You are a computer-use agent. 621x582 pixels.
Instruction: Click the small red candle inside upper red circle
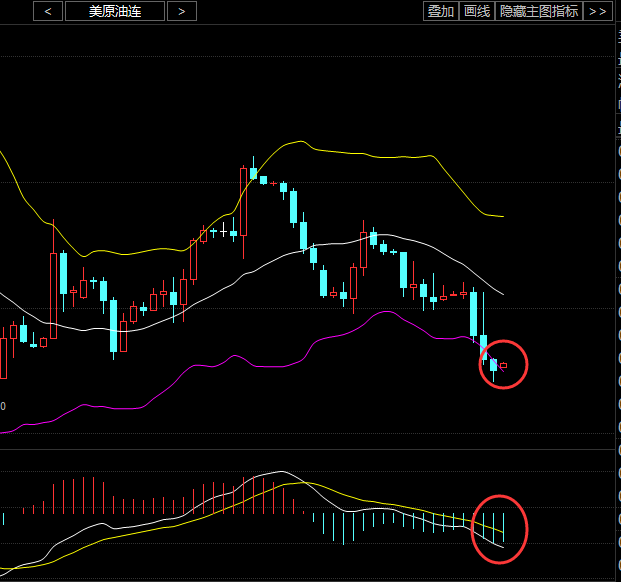point(504,366)
